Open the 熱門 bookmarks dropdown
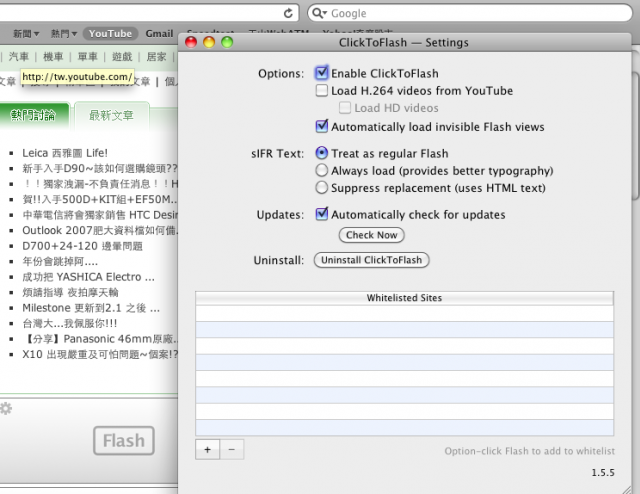This screenshot has height=494, width=640. point(64,34)
